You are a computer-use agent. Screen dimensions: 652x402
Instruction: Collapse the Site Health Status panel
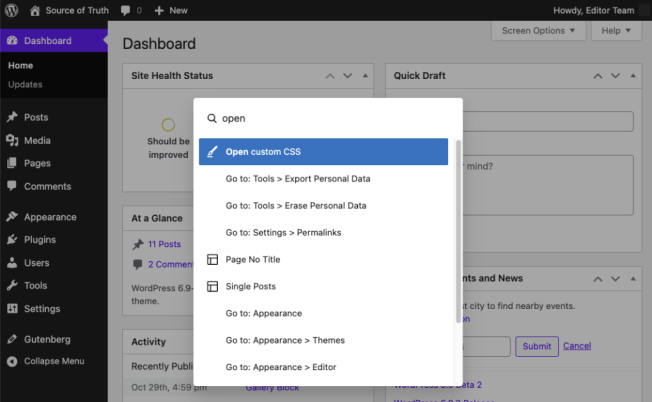(366, 76)
